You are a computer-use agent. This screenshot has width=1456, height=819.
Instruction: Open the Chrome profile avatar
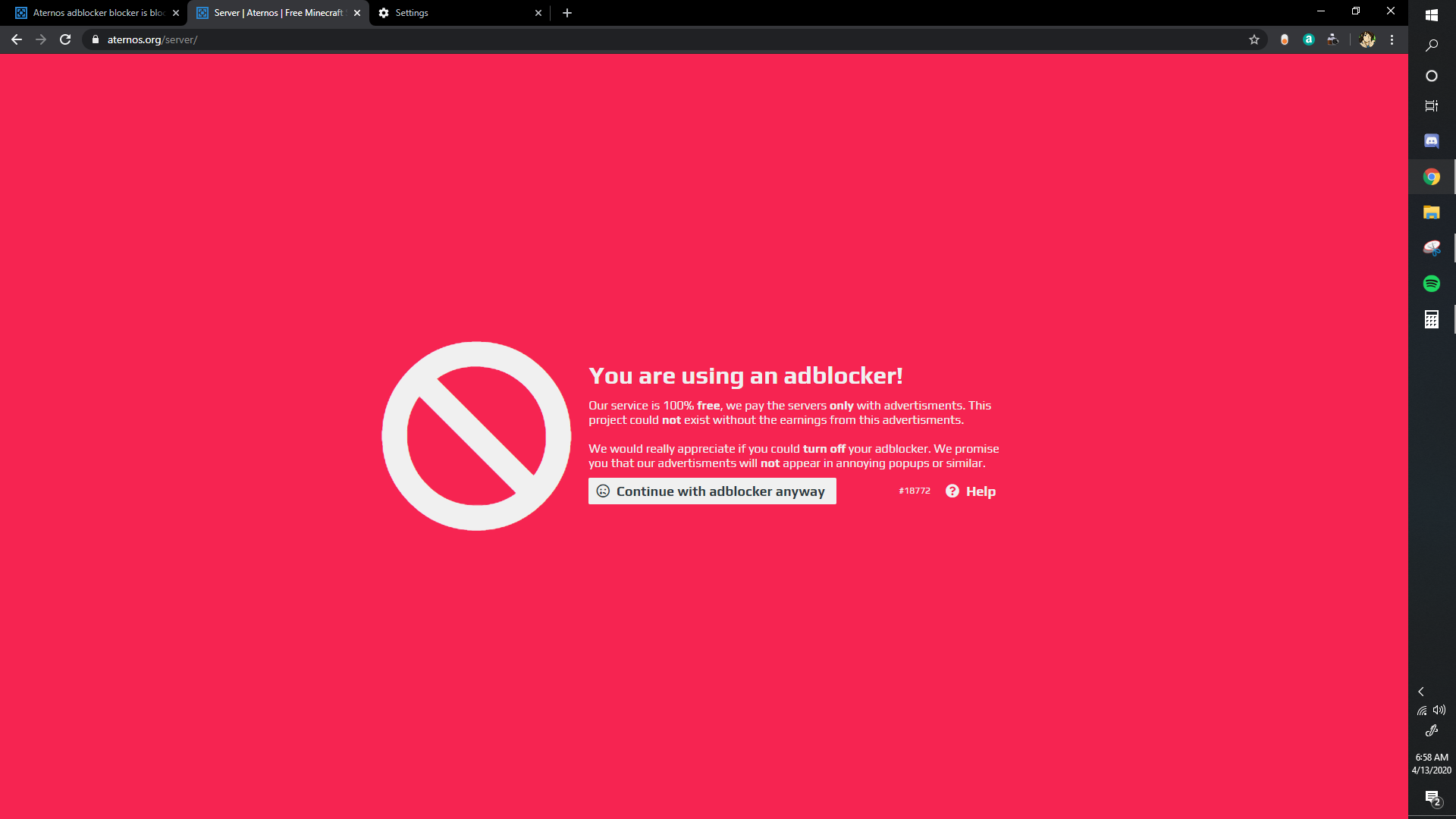1367,39
